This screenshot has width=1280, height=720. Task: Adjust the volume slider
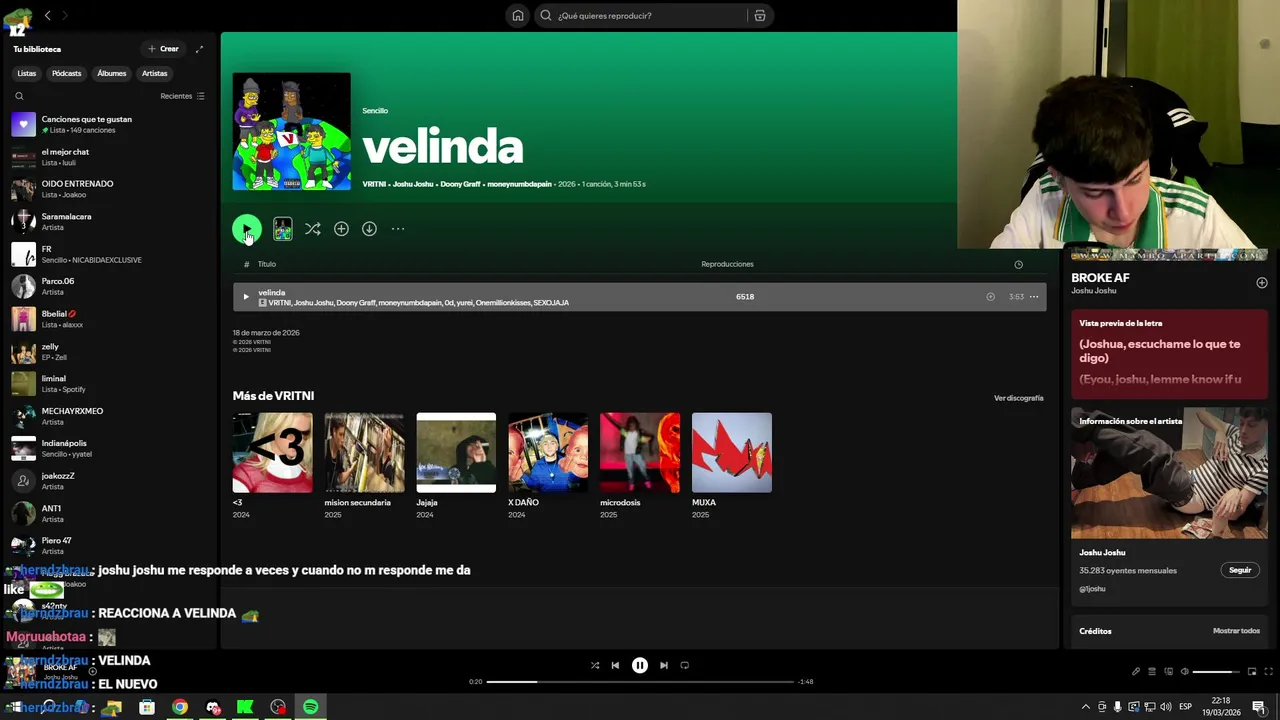click(x=1215, y=671)
